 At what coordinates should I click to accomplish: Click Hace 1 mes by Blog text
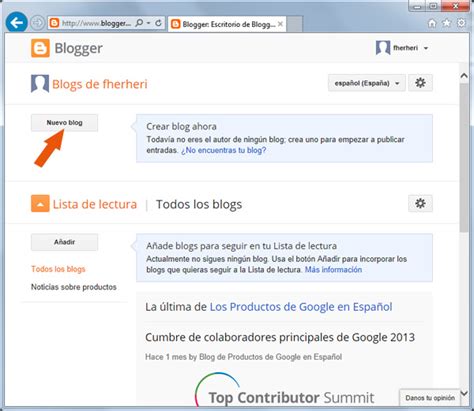tap(243, 357)
